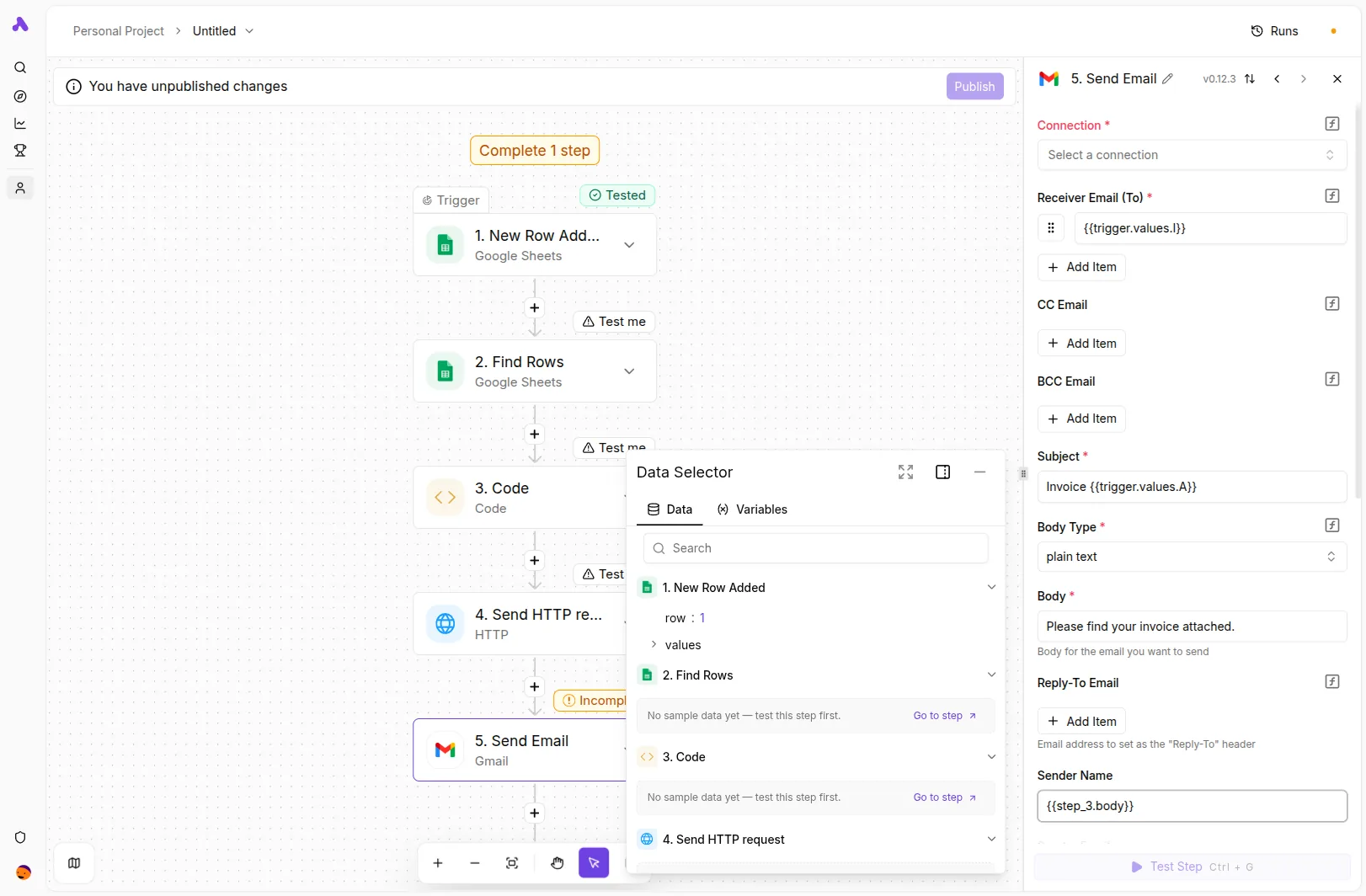Toggle dynamic value for Receiver Email field
Image resolution: width=1366 pixels, height=896 pixels.
1332,196
